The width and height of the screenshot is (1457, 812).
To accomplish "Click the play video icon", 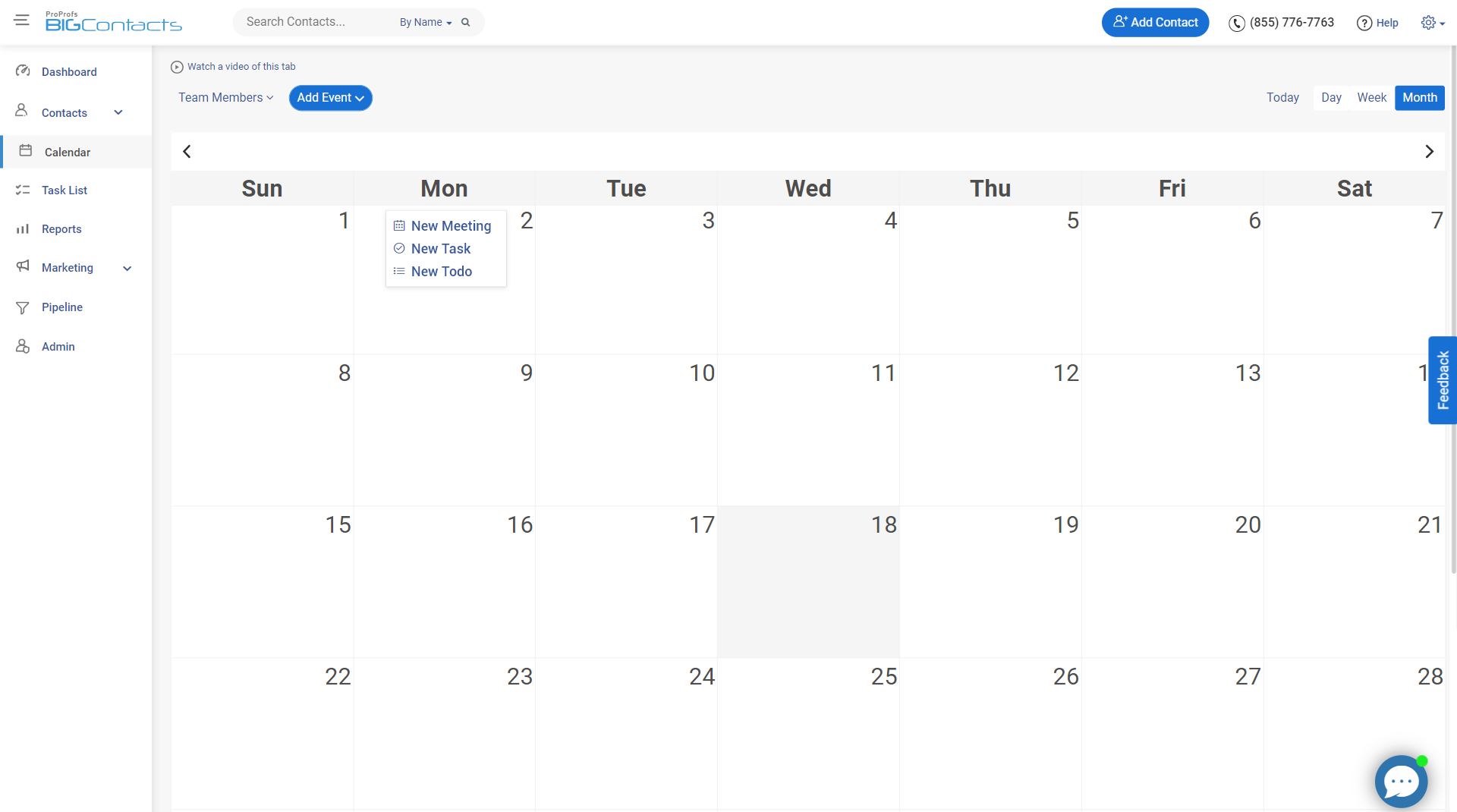I will [x=177, y=67].
